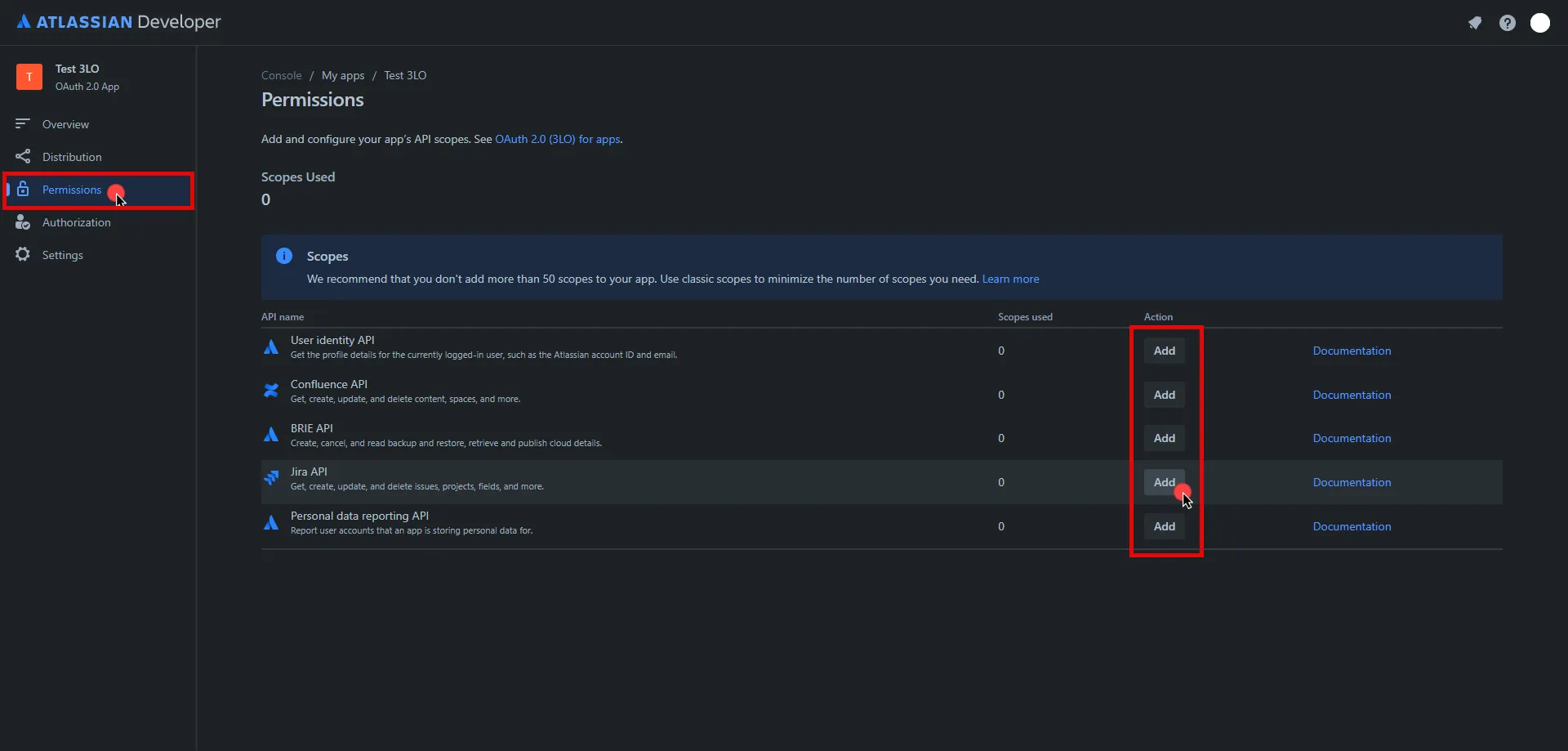Go to the Authorization menu item
Image resolution: width=1568 pixels, height=751 pixels.
(76, 222)
